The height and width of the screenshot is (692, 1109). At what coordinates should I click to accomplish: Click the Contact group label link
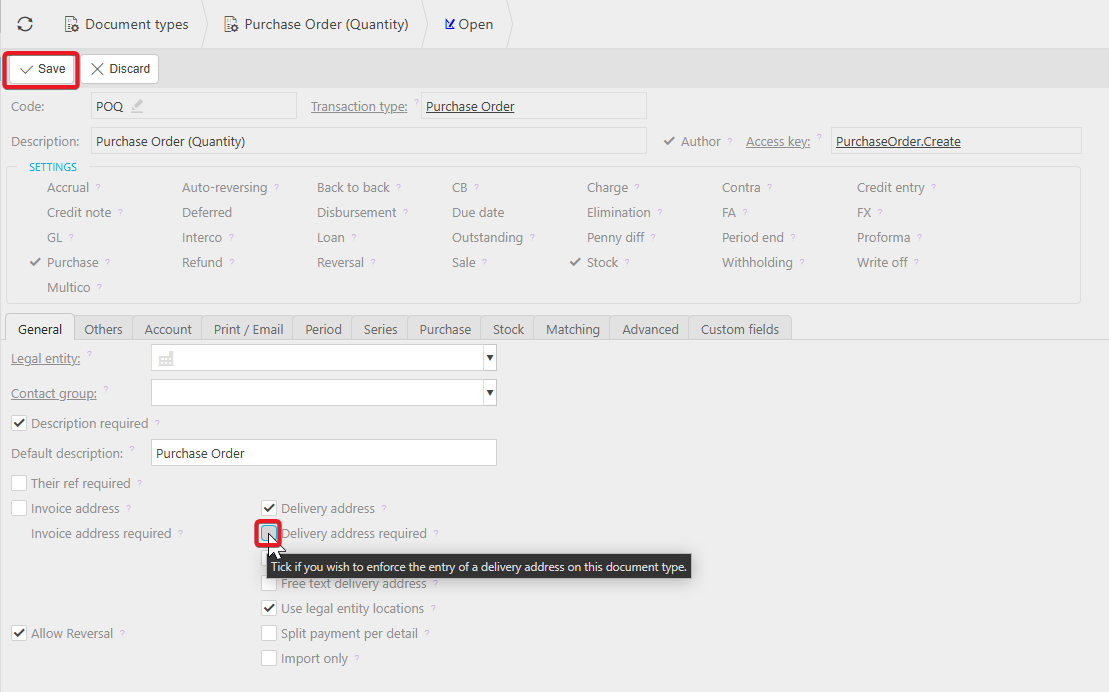(54, 393)
